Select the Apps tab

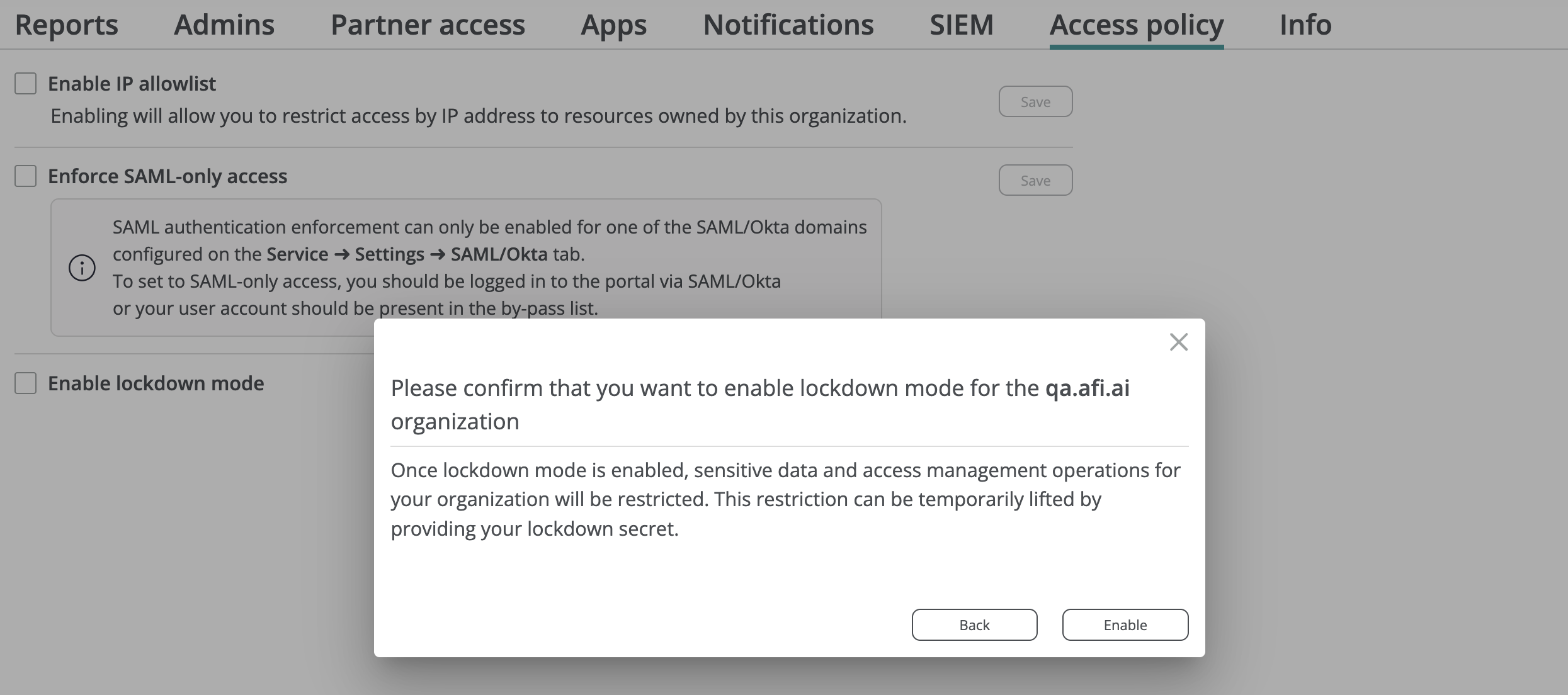(614, 25)
